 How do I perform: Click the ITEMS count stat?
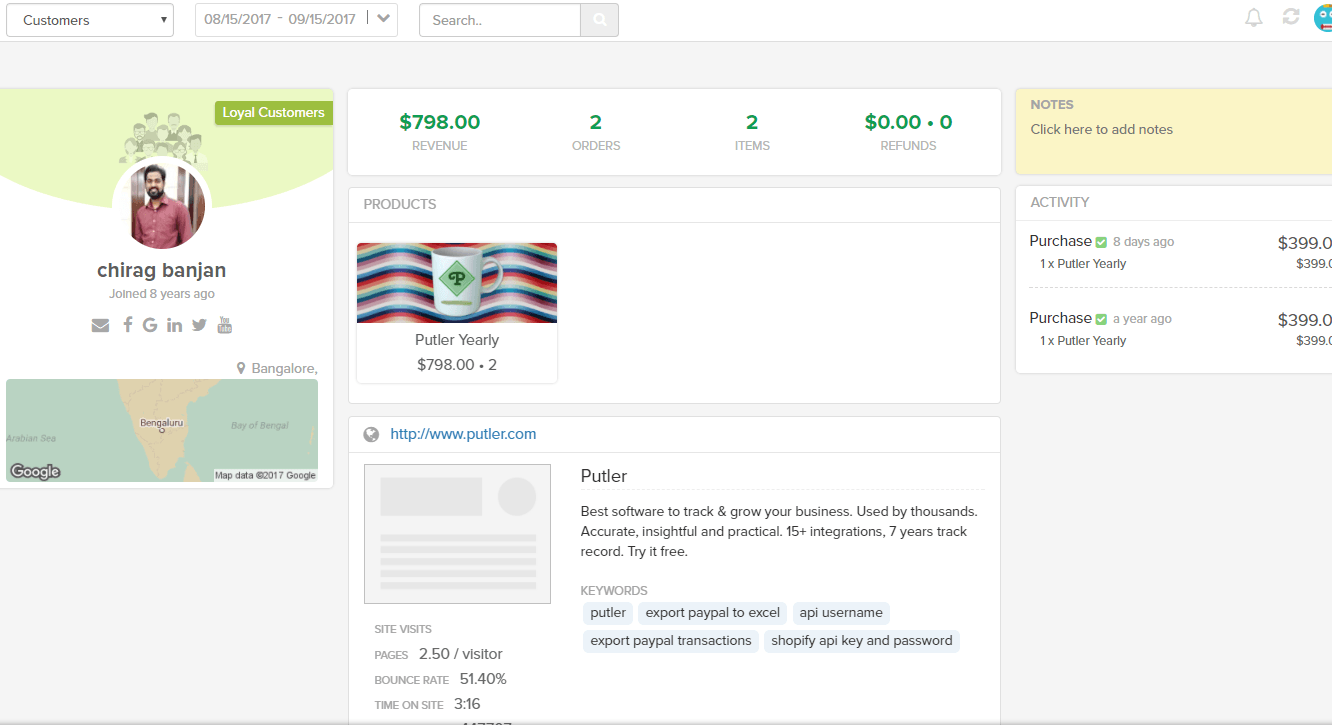(x=752, y=132)
